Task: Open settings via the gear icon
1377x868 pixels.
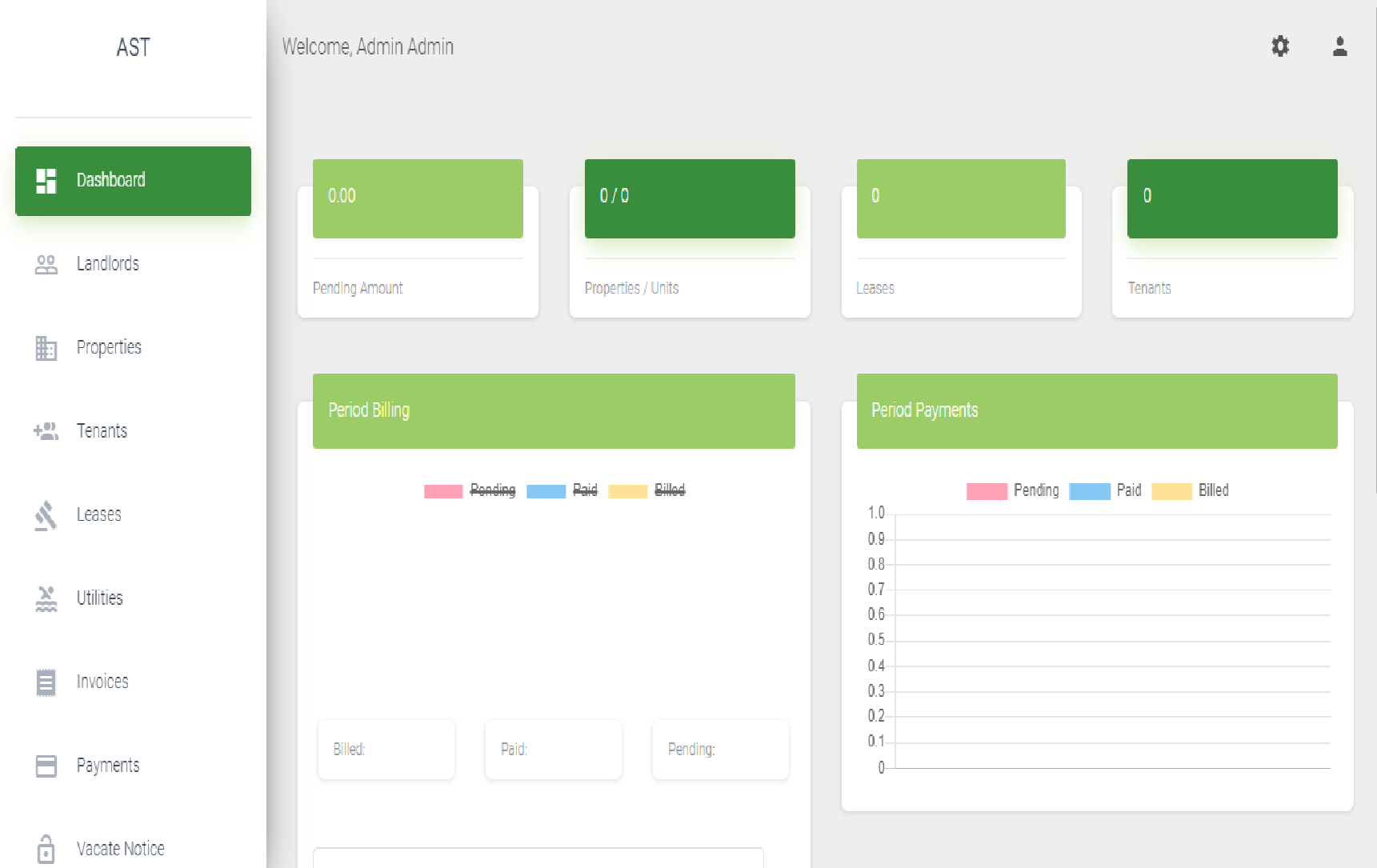Action: [1280, 46]
